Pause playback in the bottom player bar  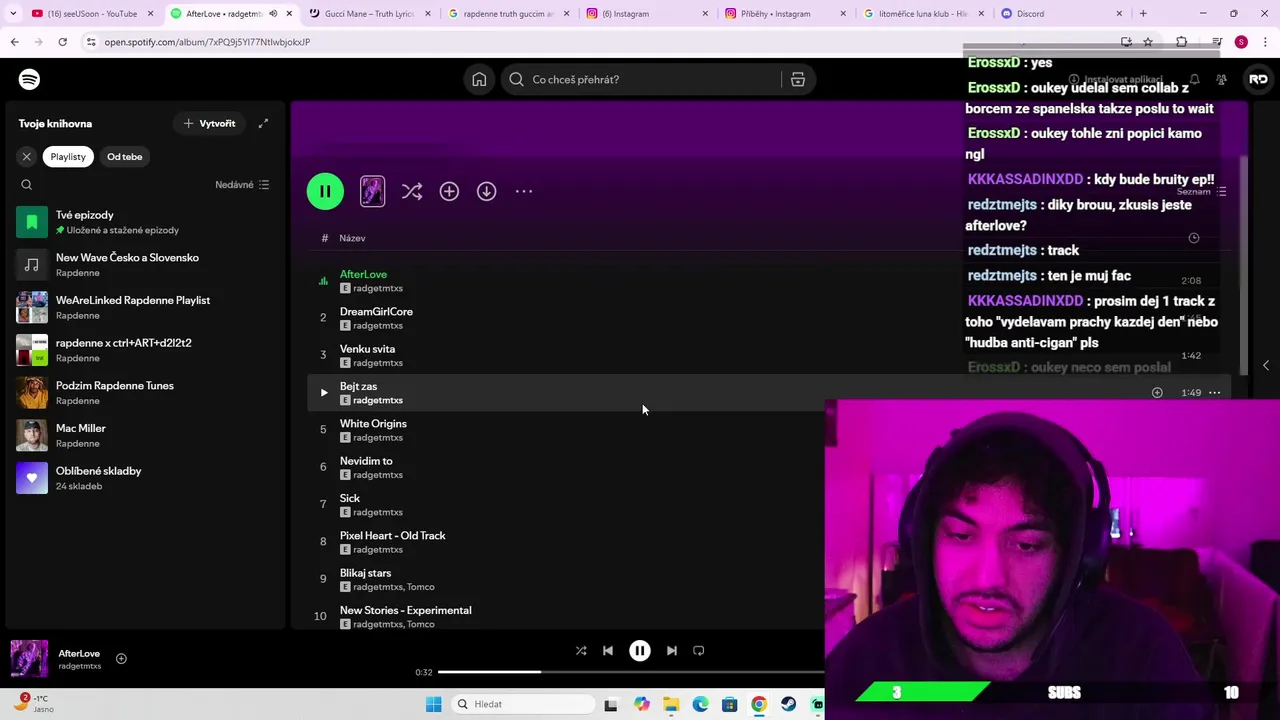[640, 650]
